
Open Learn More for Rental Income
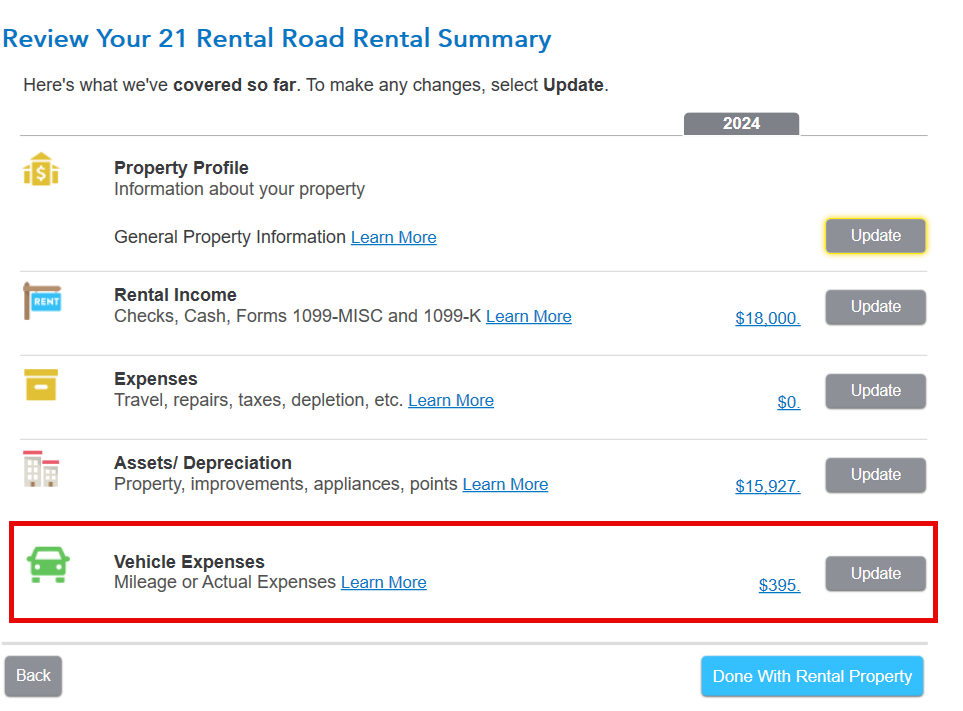click(529, 317)
